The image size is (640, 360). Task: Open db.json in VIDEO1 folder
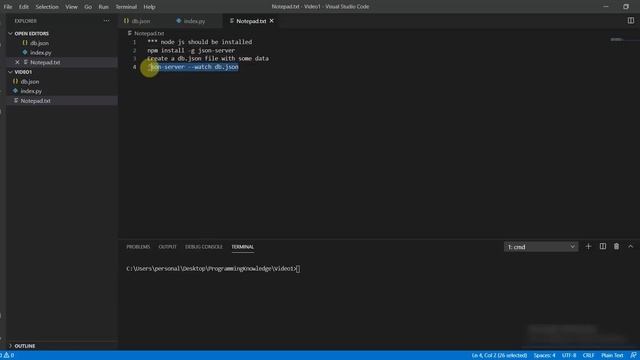[30, 82]
